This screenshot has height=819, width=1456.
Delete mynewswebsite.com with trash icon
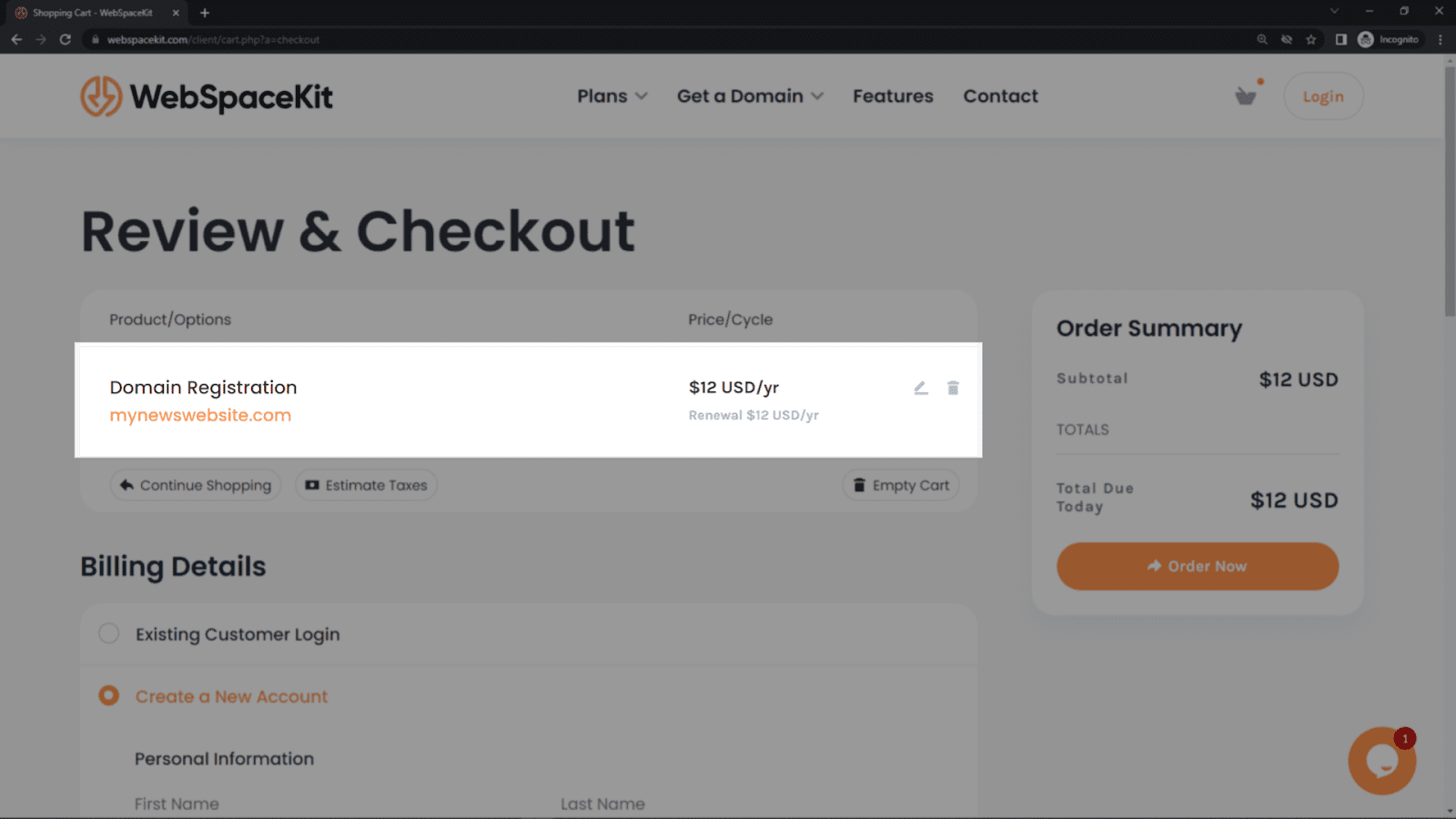pyautogui.click(x=953, y=388)
